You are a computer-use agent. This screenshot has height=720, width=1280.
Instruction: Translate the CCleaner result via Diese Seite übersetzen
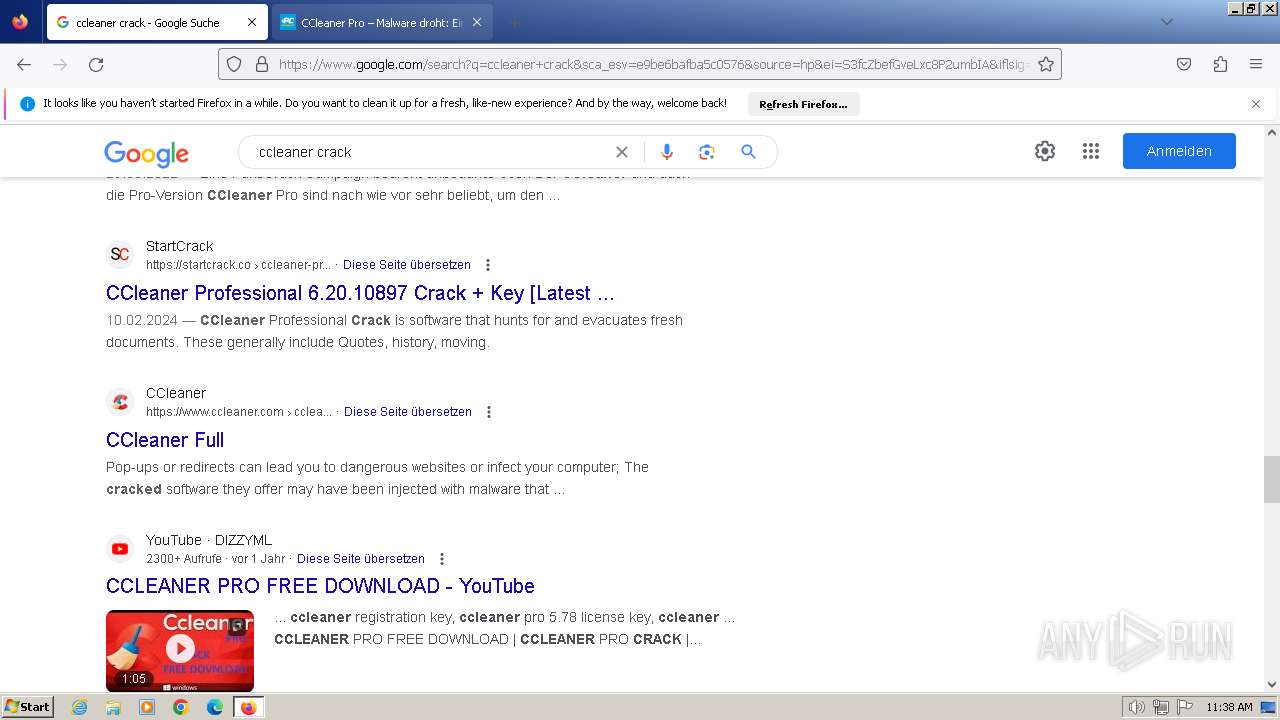click(x=408, y=412)
